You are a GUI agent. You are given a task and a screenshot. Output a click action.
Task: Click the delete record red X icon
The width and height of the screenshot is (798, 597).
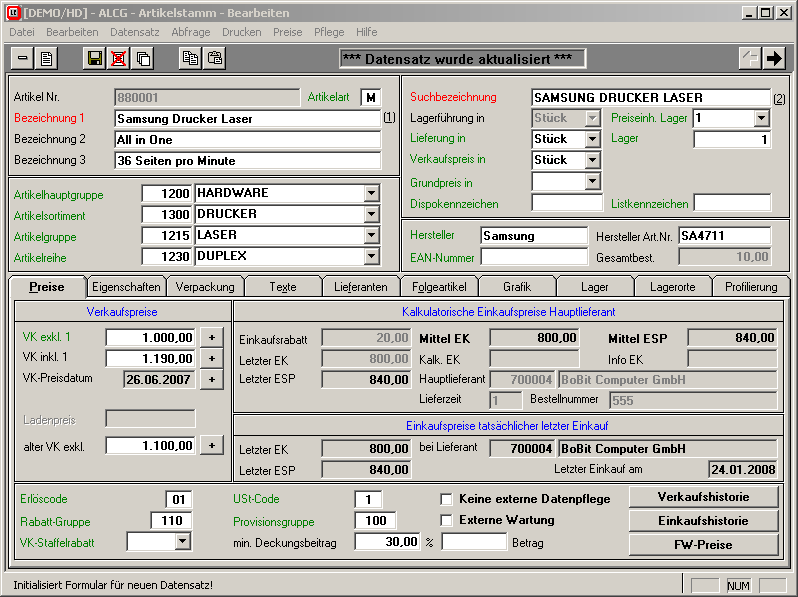[119, 58]
